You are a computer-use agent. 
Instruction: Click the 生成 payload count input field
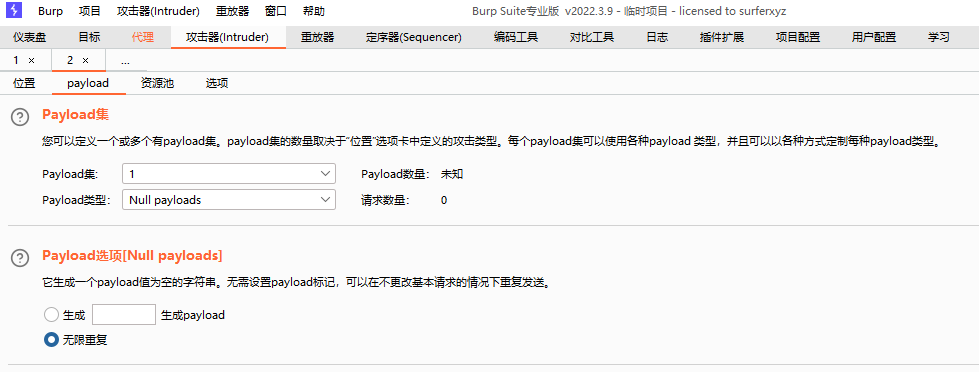pyautogui.click(x=124, y=315)
